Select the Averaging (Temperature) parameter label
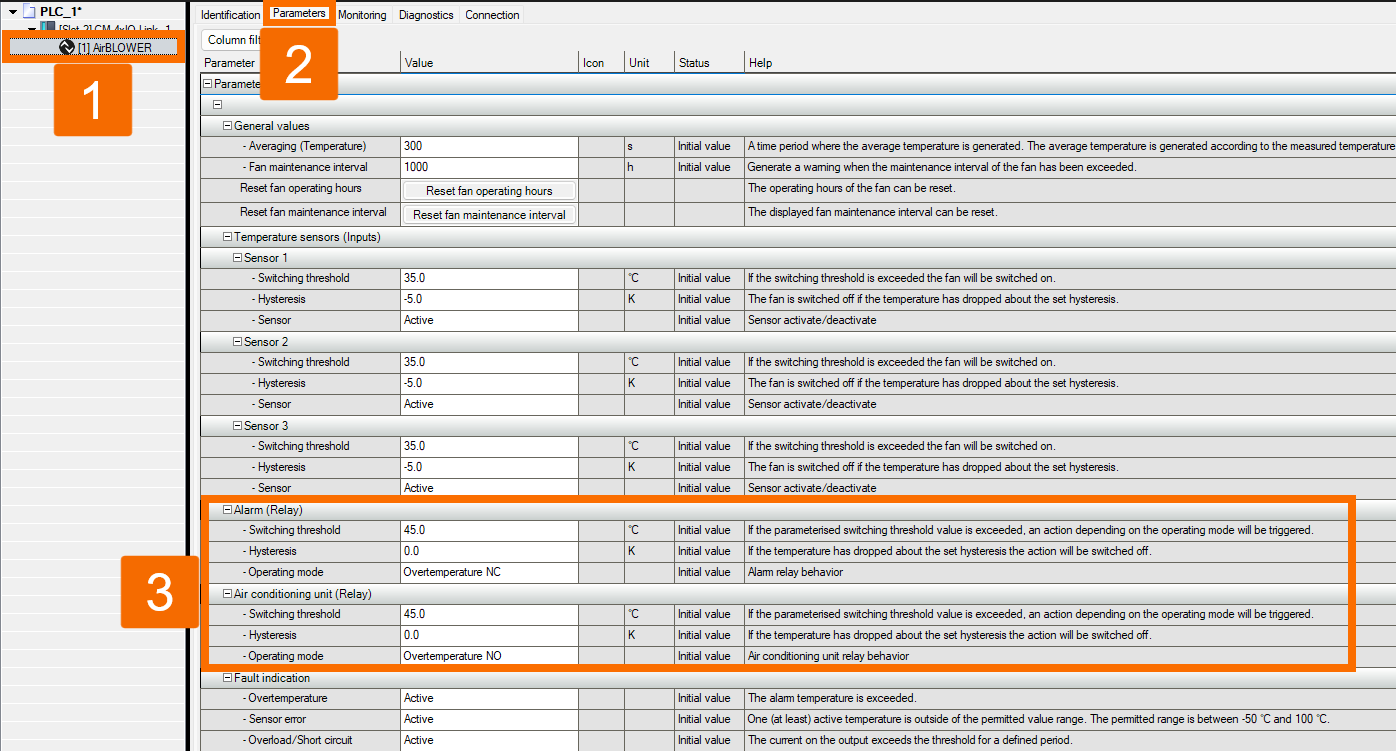The width and height of the screenshot is (1396, 751). pyautogui.click(x=307, y=146)
